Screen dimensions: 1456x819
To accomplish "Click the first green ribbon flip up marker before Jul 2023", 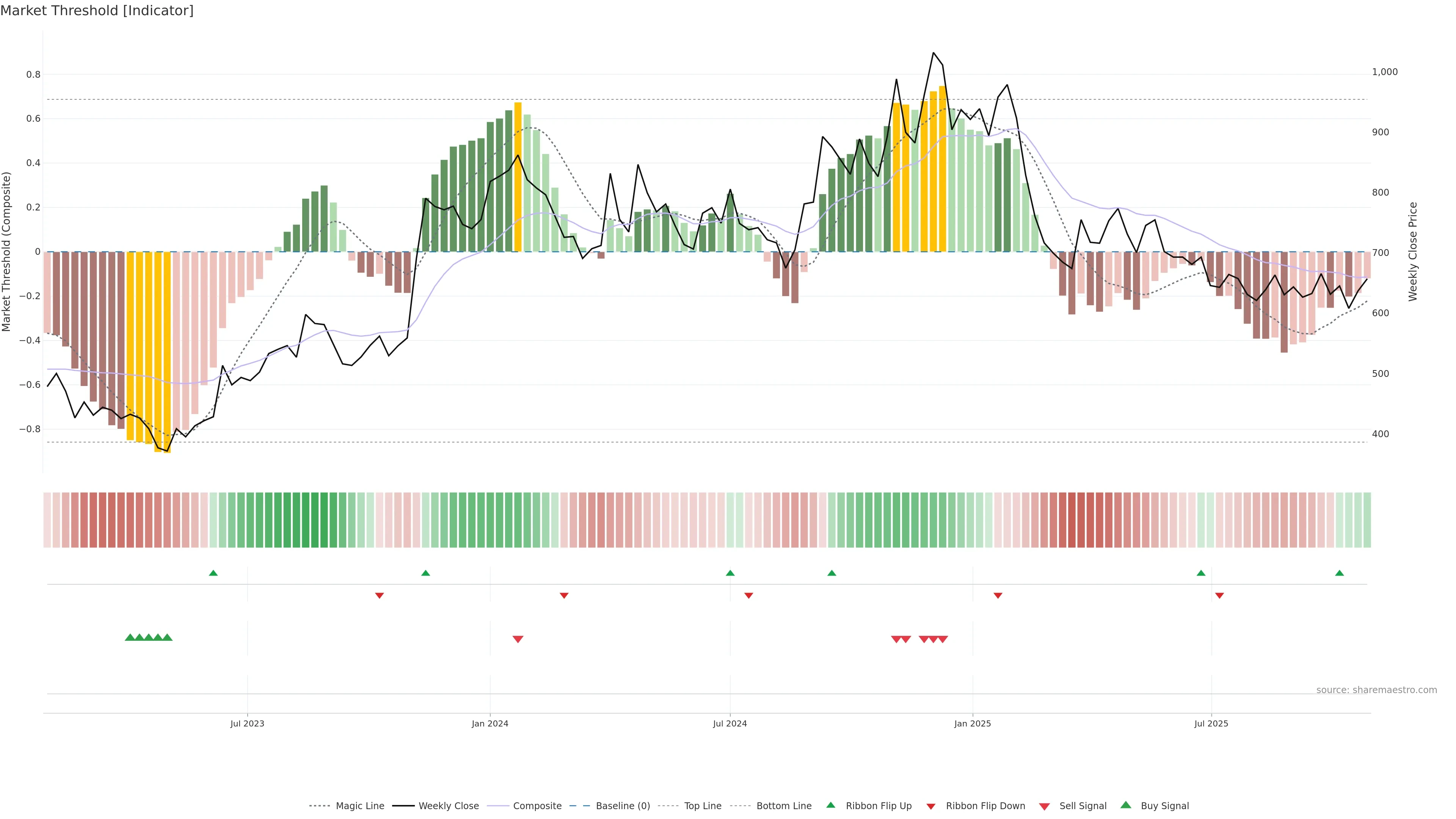I will [x=213, y=573].
